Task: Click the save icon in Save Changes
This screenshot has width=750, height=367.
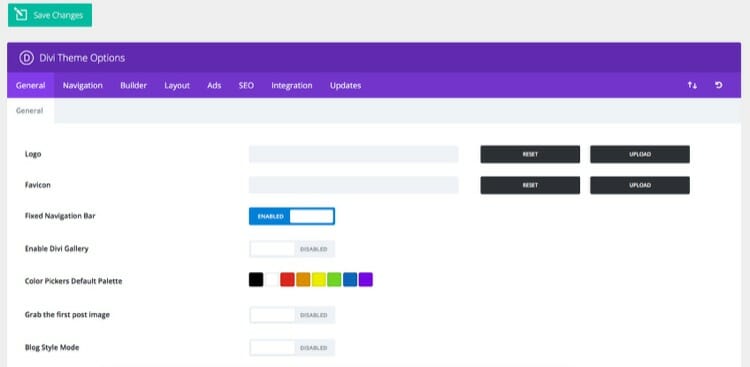Action: tap(21, 15)
